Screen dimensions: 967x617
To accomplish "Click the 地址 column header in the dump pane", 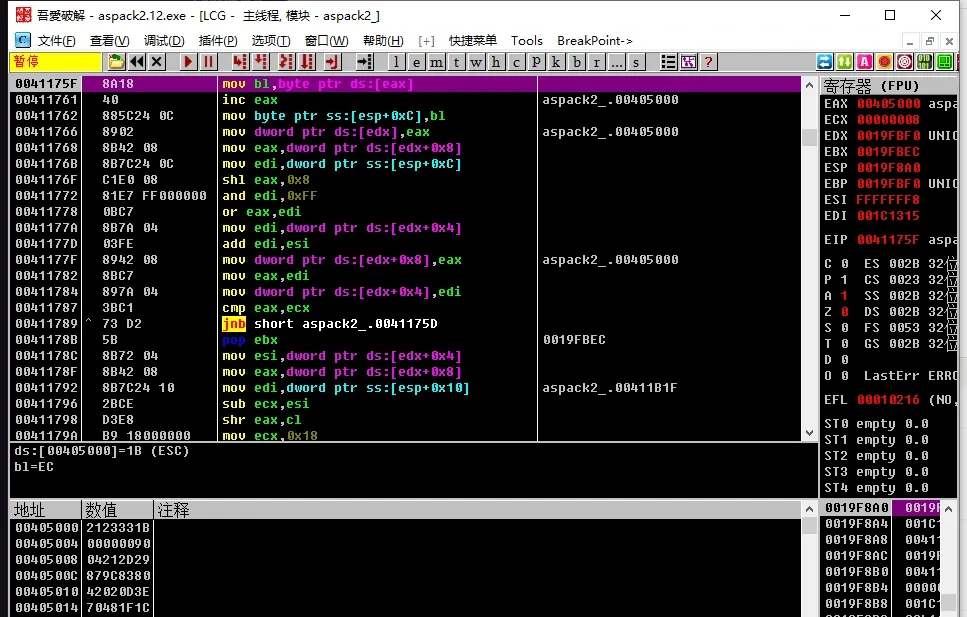I will click(x=46, y=510).
